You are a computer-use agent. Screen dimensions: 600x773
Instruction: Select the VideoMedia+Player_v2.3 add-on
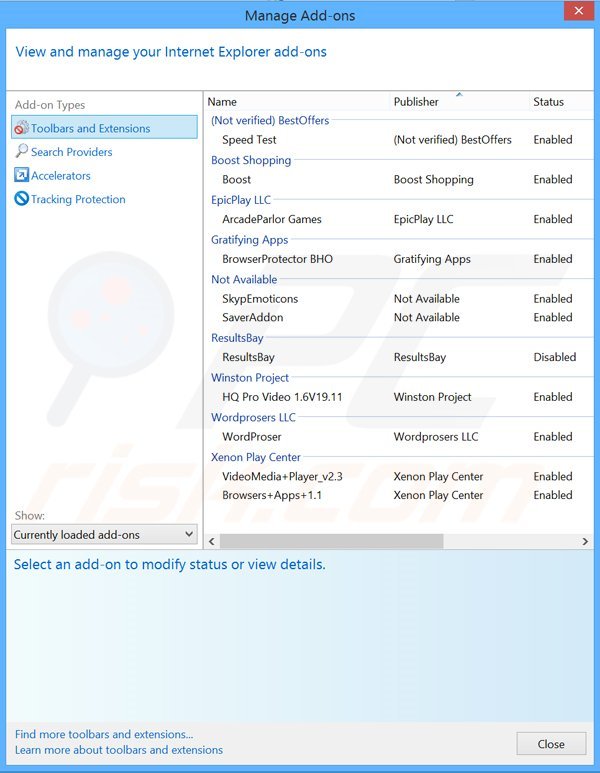pos(399,476)
